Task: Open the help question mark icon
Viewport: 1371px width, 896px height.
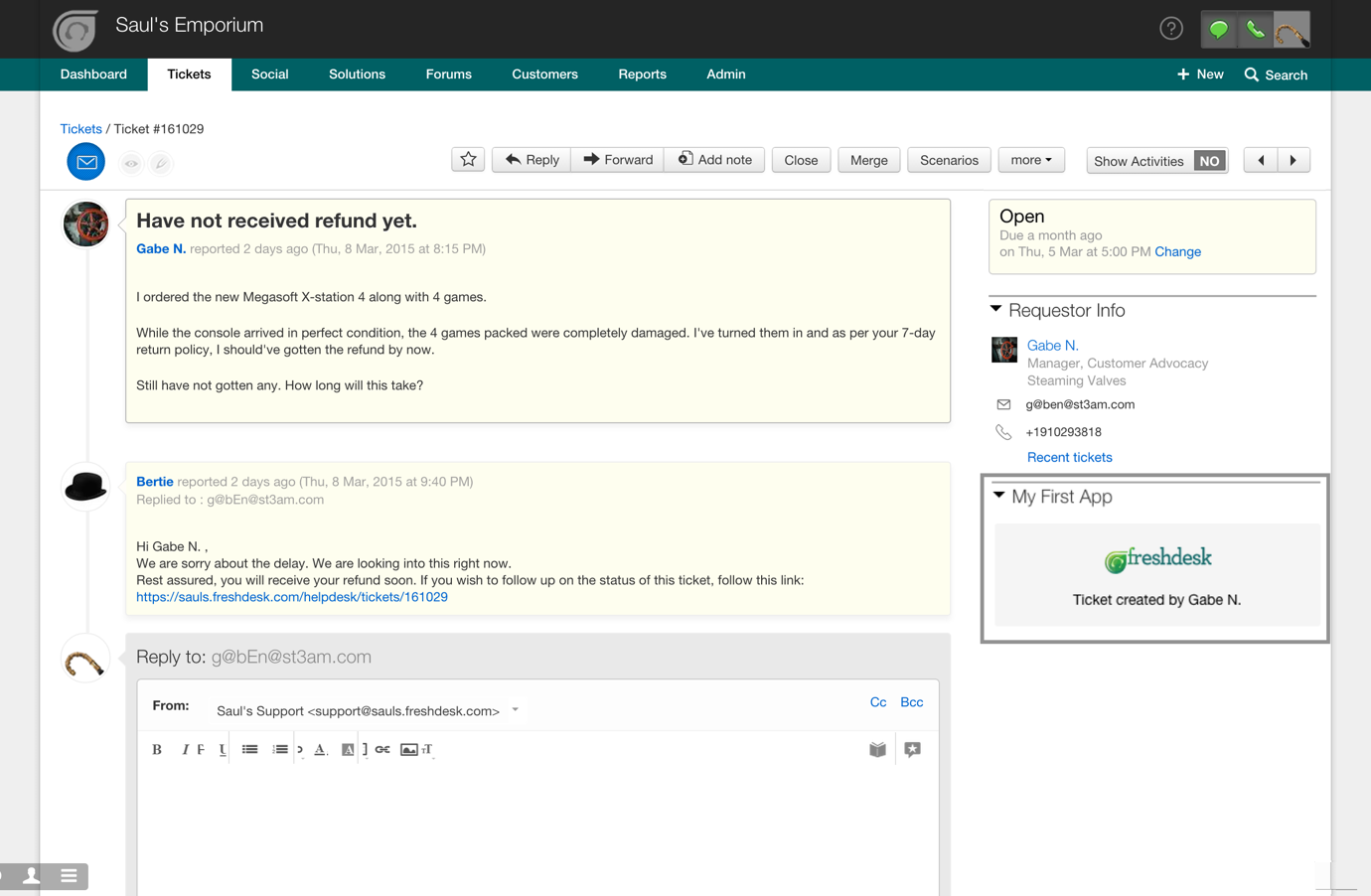Action: 1171,29
